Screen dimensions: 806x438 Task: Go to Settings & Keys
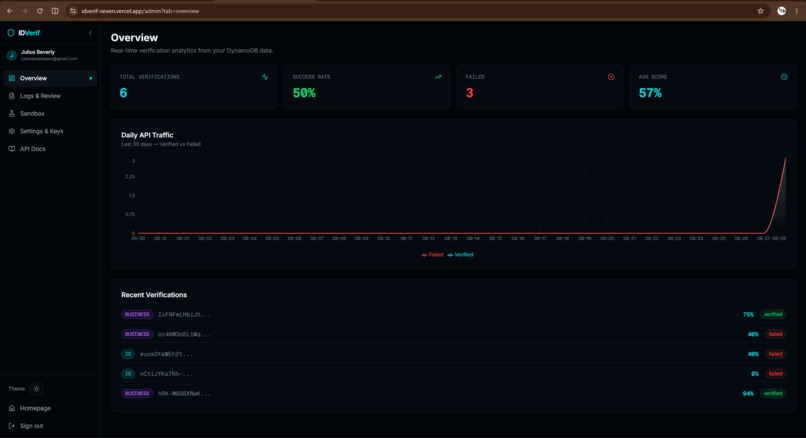coord(50,131)
